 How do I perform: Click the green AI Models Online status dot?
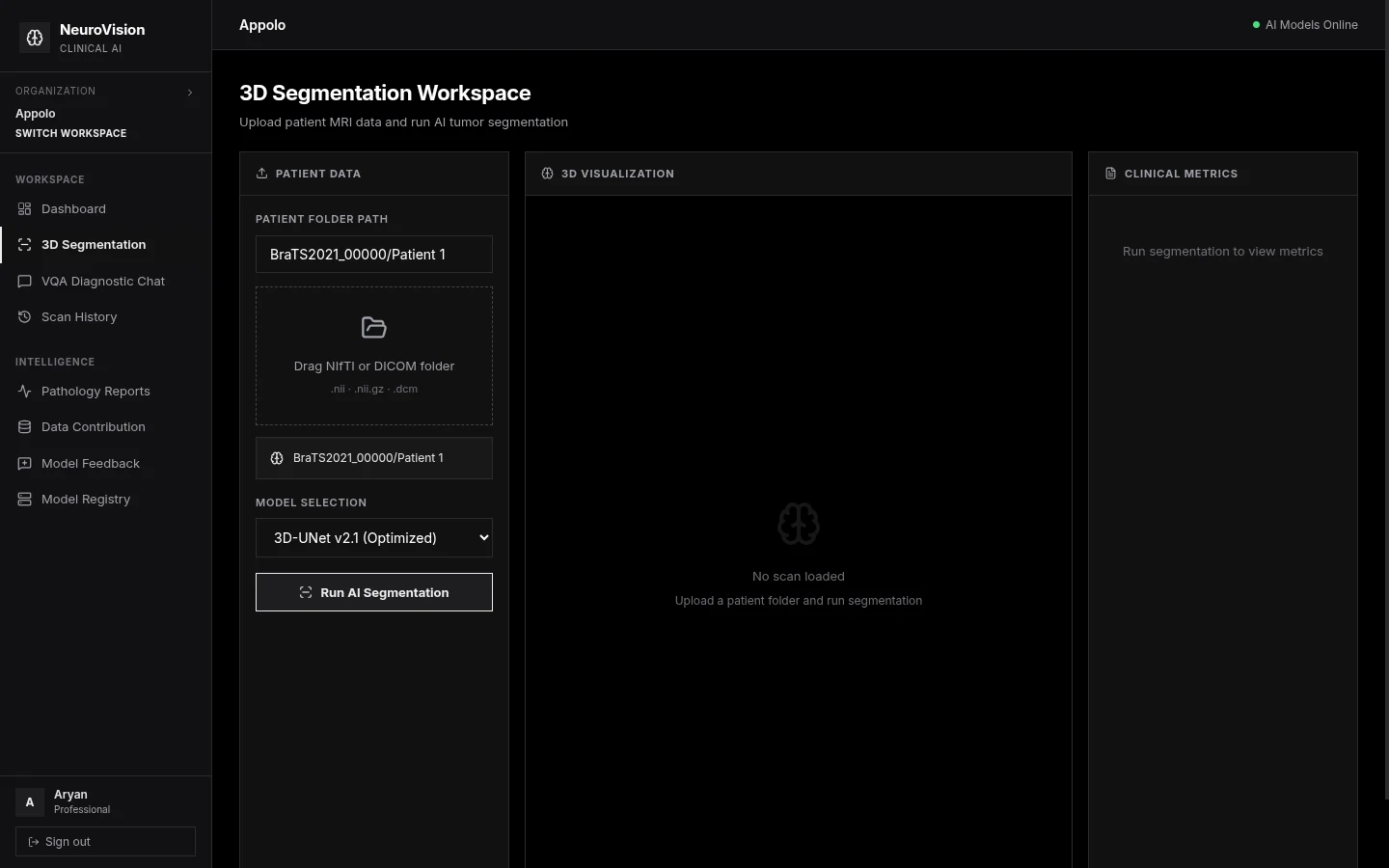pyautogui.click(x=1256, y=25)
